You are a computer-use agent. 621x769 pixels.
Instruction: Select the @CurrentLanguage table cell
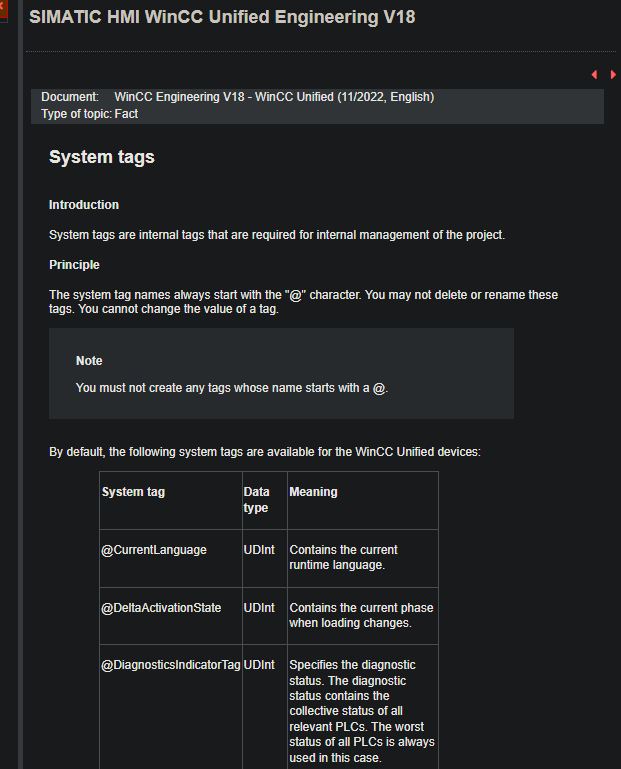click(154, 550)
